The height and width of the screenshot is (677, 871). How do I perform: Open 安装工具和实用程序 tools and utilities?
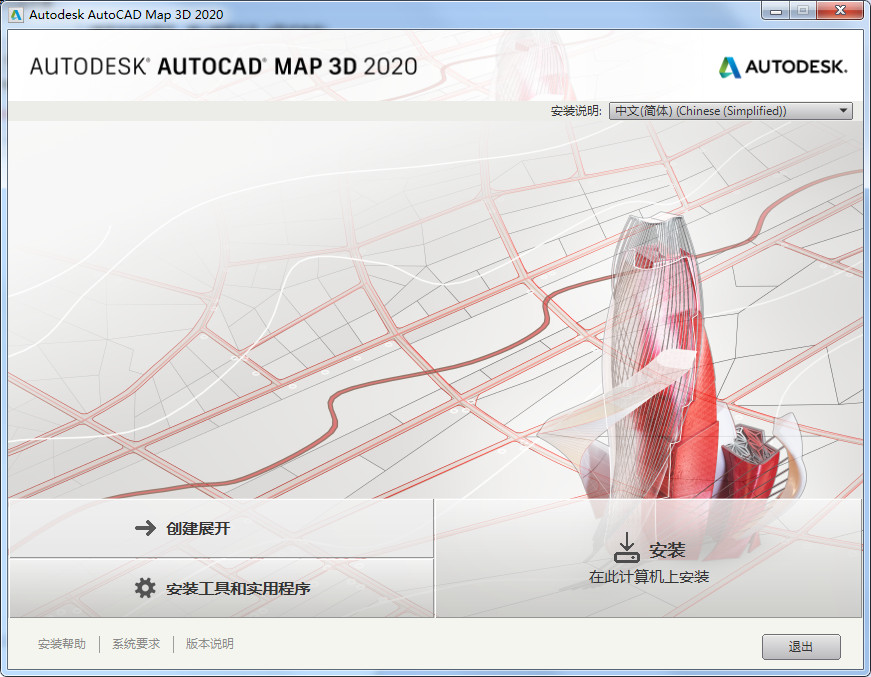click(x=221, y=588)
